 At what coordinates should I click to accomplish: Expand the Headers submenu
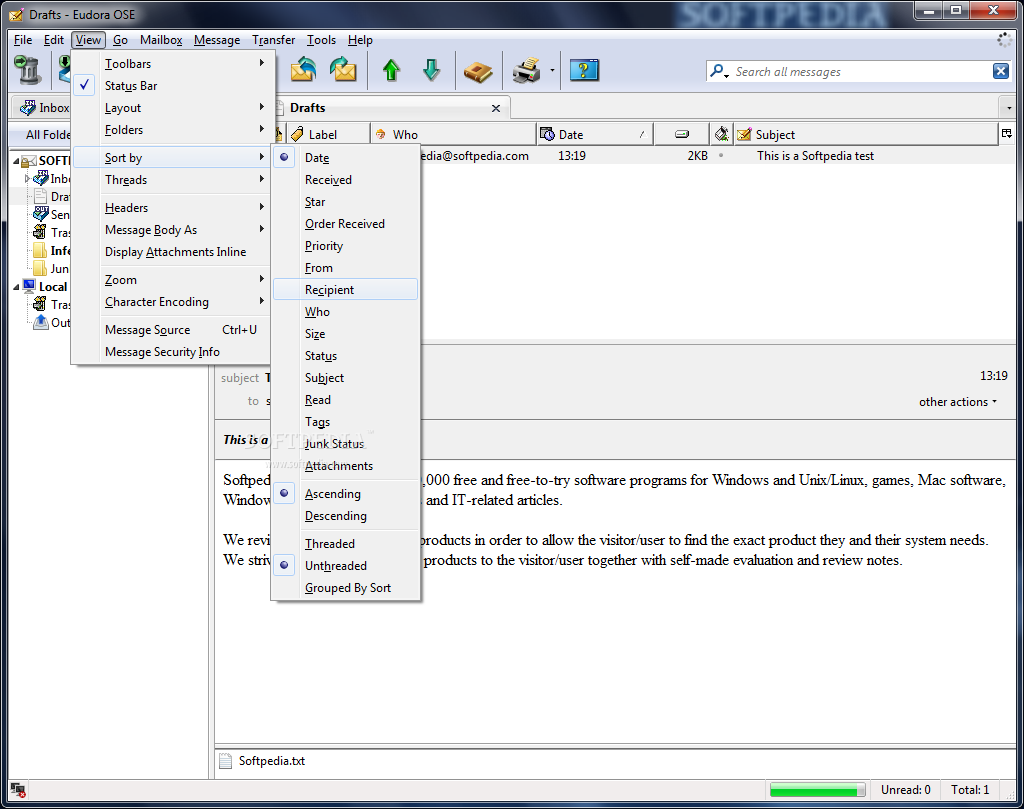coord(173,208)
